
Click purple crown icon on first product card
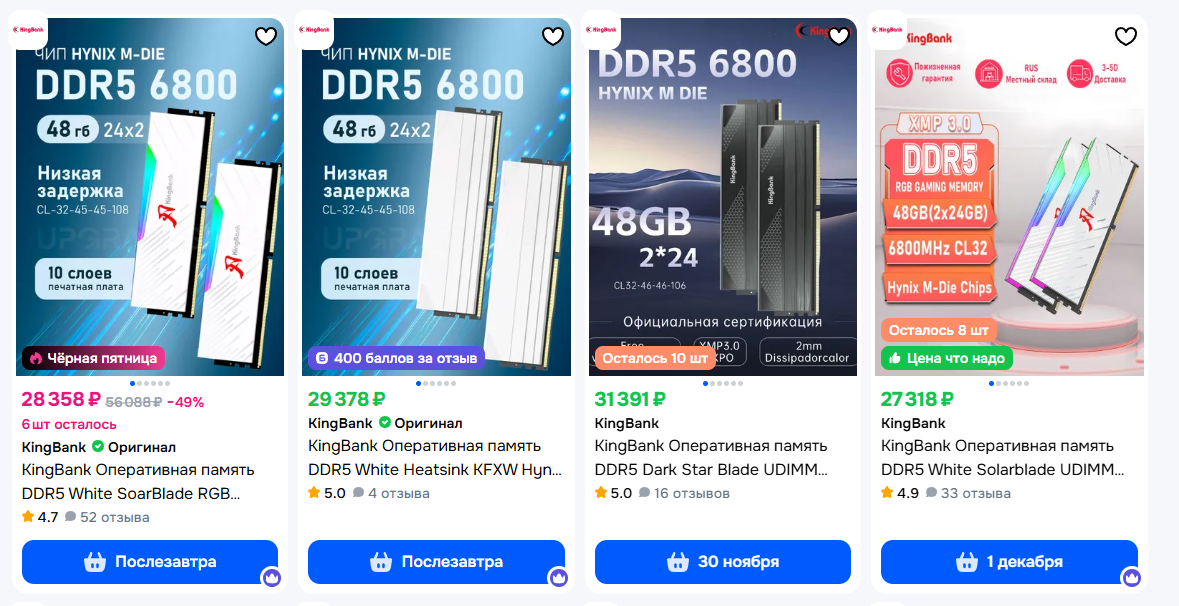(271, 577)
